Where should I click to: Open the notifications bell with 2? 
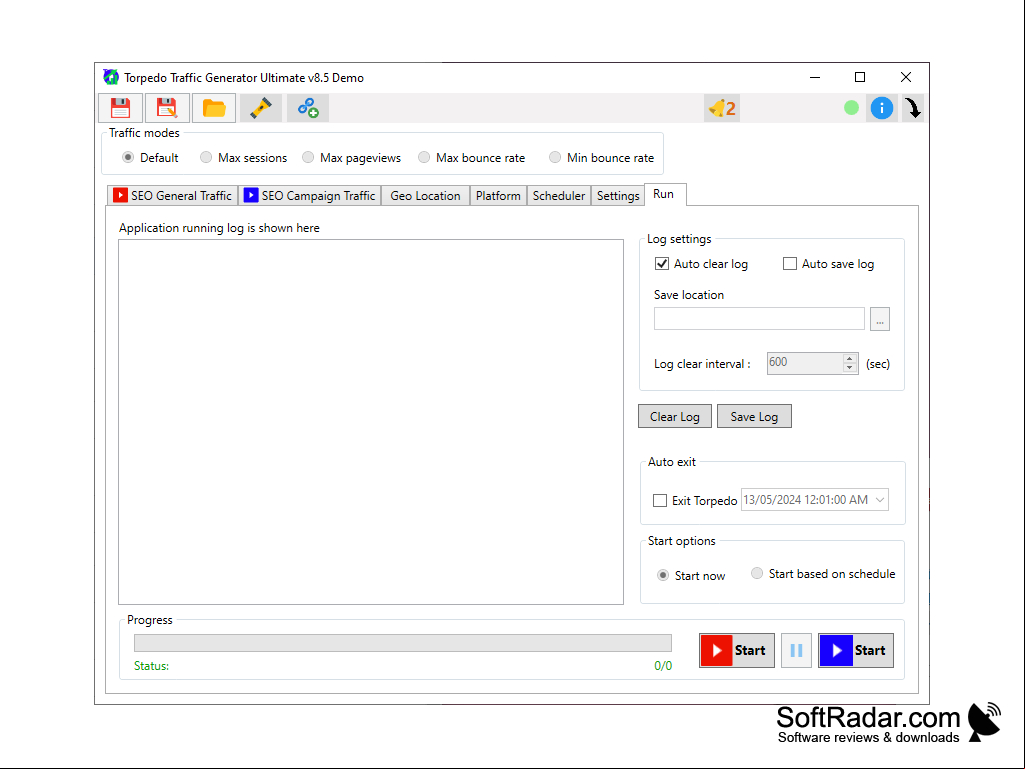point(722,109)
